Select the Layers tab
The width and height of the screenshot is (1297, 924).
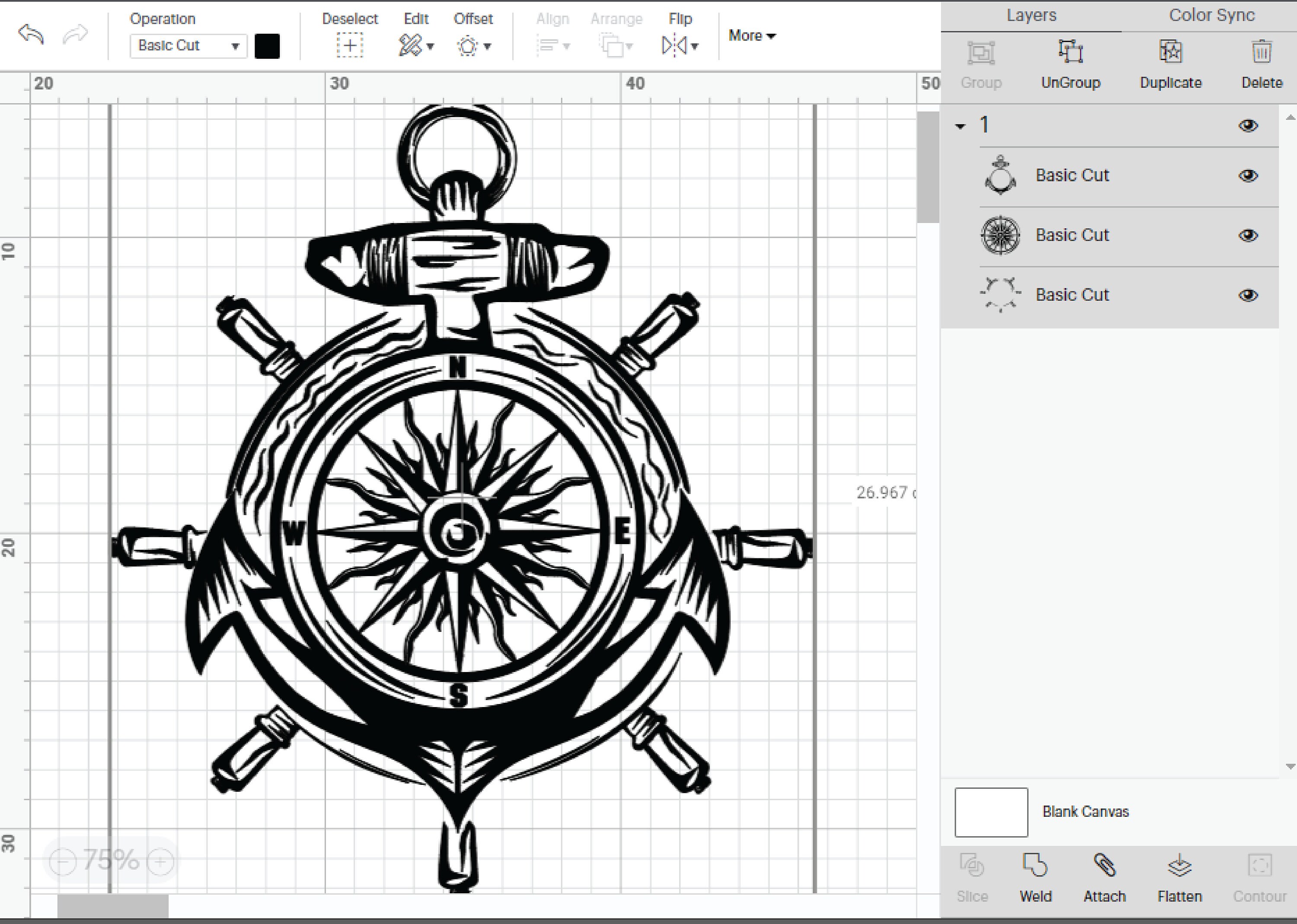(x=1031, y=16)
